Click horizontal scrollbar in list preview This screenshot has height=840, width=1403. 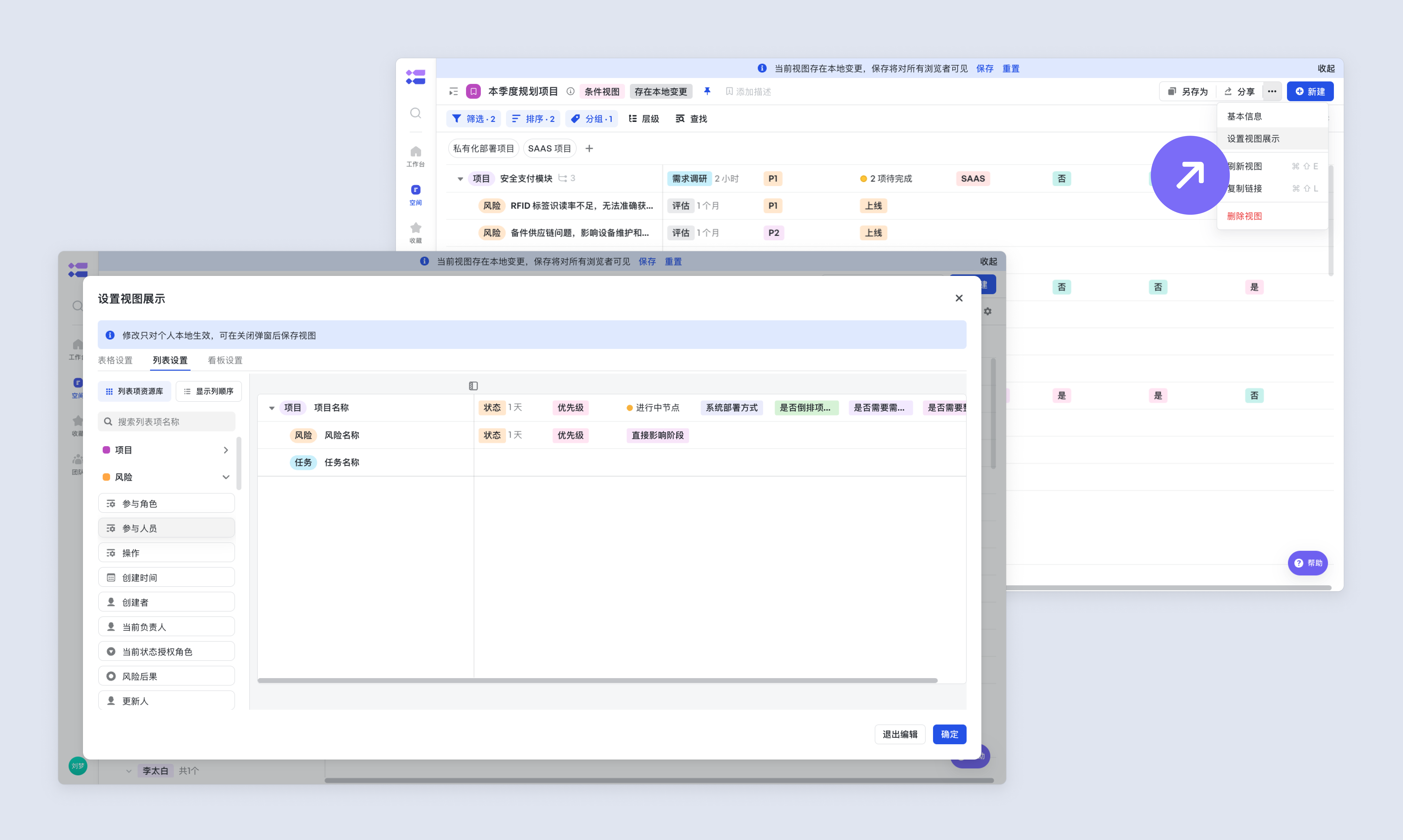point(597,680)
